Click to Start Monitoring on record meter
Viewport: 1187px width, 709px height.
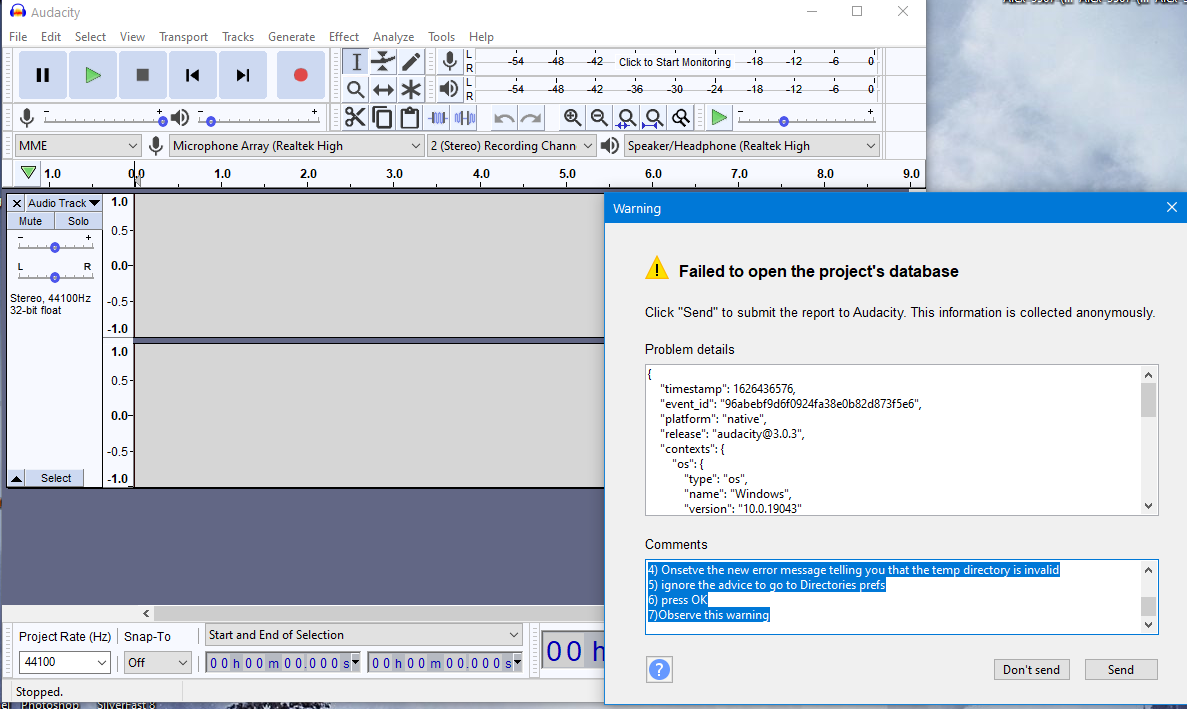click(675, 62)
